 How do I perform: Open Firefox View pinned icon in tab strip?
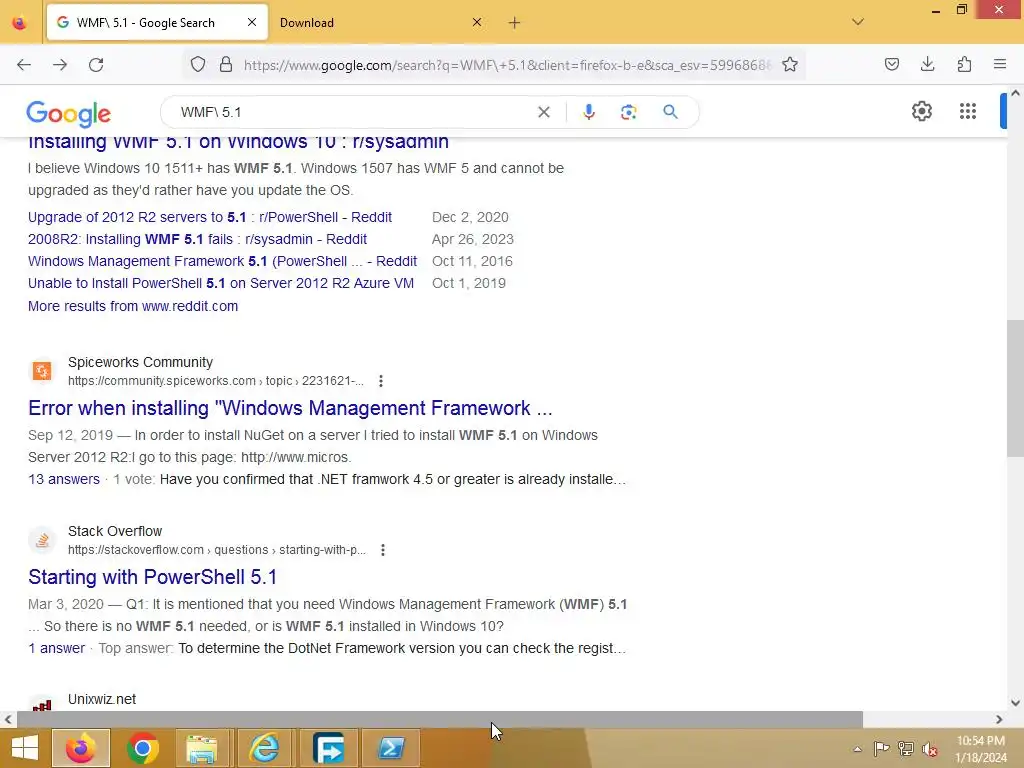coord(20,23)
